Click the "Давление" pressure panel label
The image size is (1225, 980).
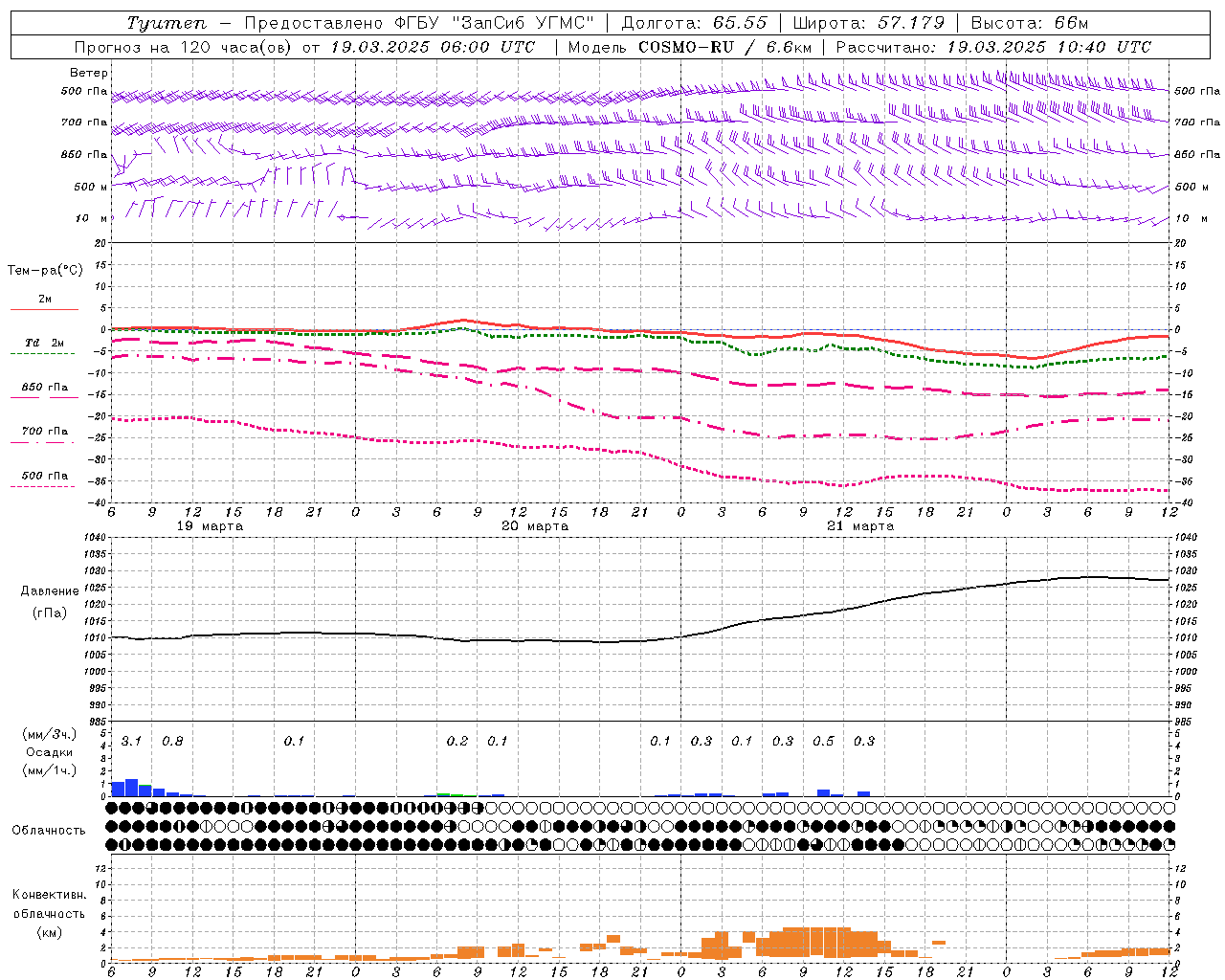tap(51, 591)
